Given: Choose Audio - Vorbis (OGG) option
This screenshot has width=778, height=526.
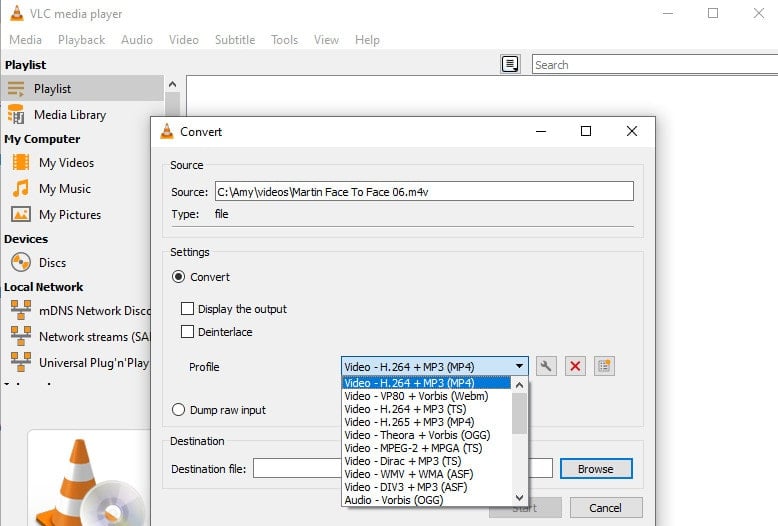Looking at the screenshot, I should tap(426, 500).
